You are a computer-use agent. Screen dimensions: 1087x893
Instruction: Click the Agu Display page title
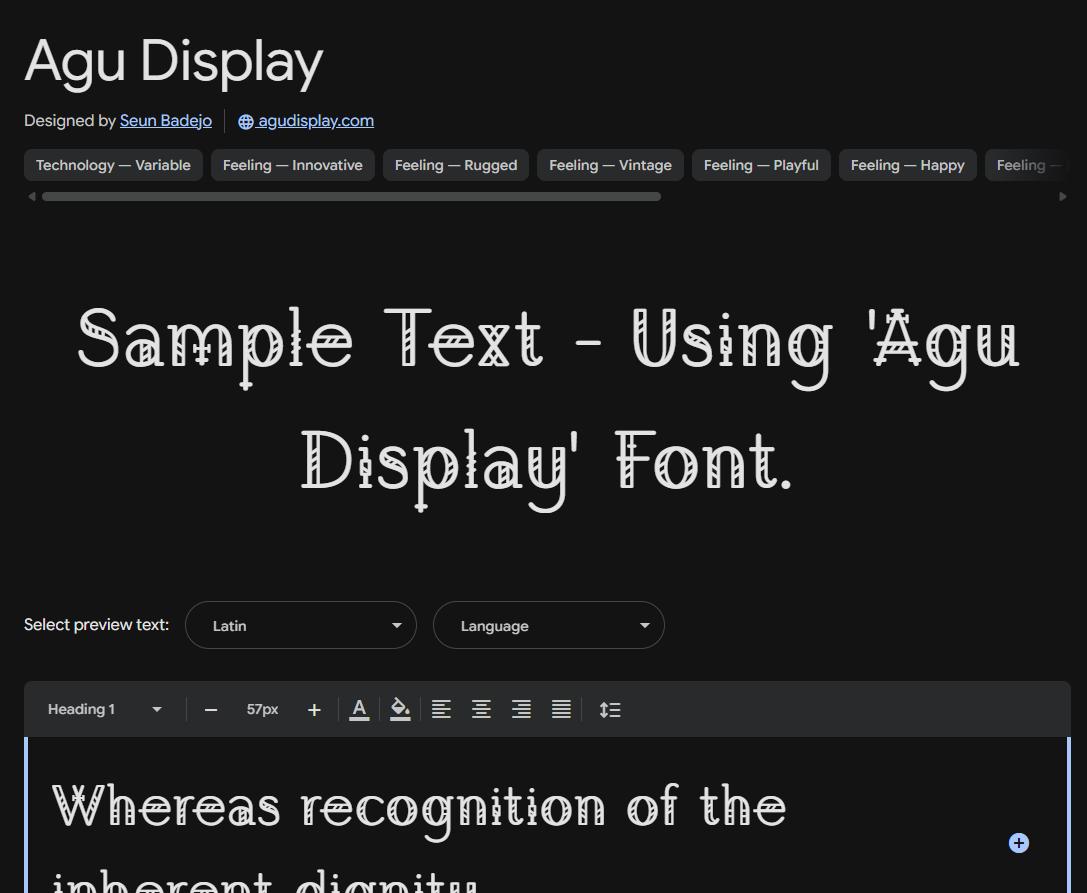pyautogui.click(x=174, y=64)
